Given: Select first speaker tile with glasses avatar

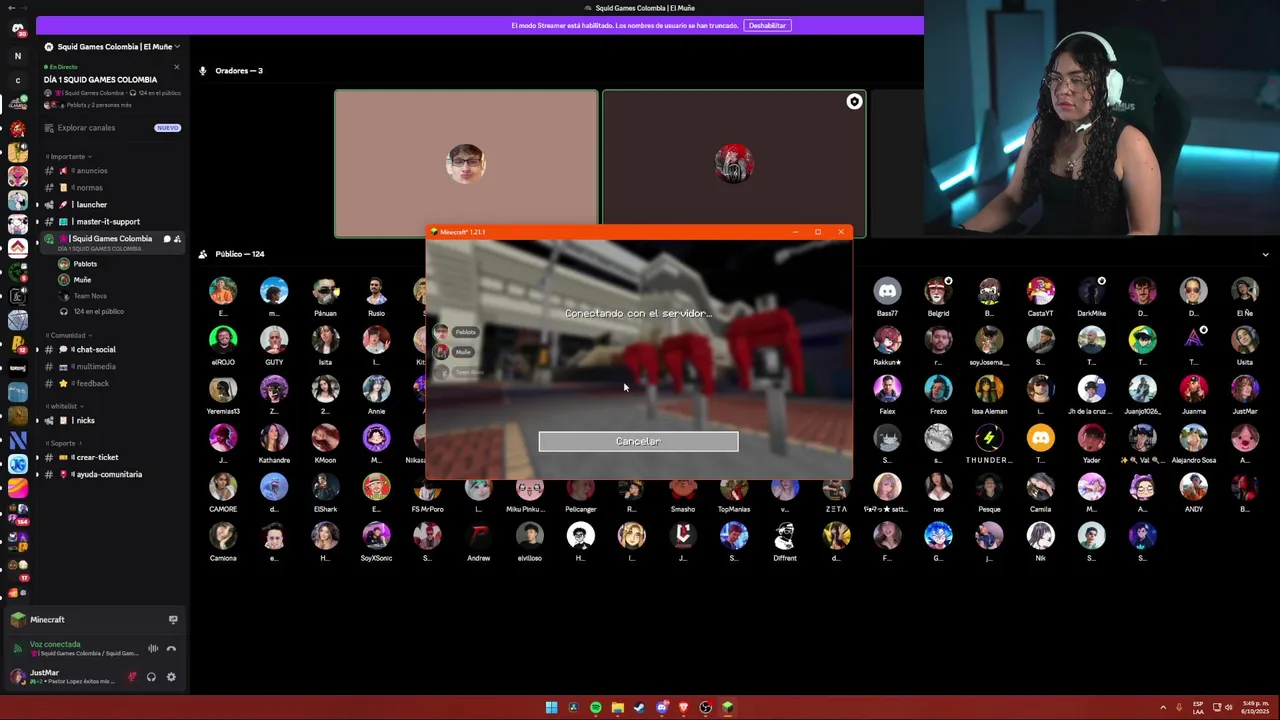Looking at the screenshot, I should pos(466,164).
